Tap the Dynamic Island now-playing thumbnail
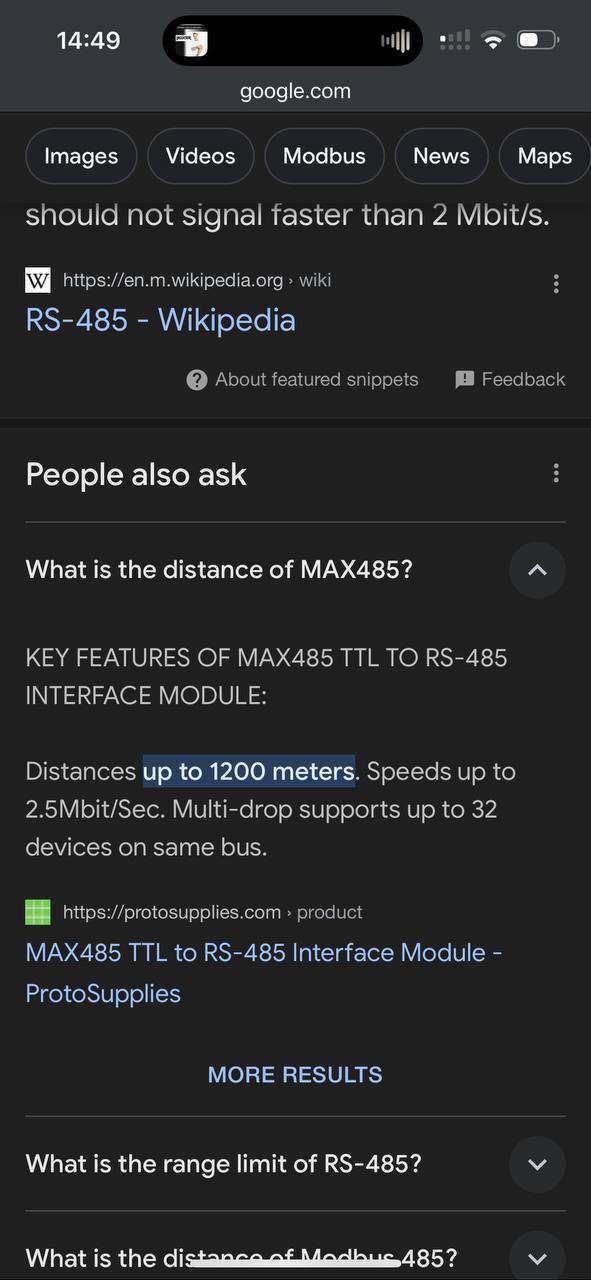591x1280 pixels. [192, 42]
